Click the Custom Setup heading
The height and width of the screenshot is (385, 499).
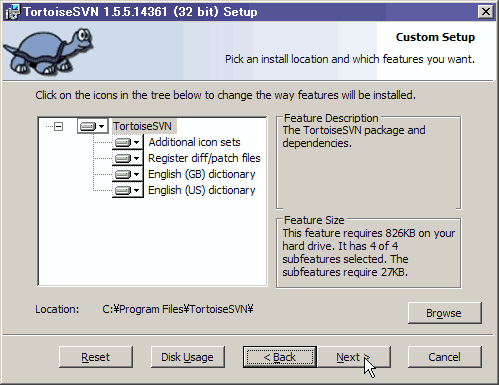click(x=435, y=37)
